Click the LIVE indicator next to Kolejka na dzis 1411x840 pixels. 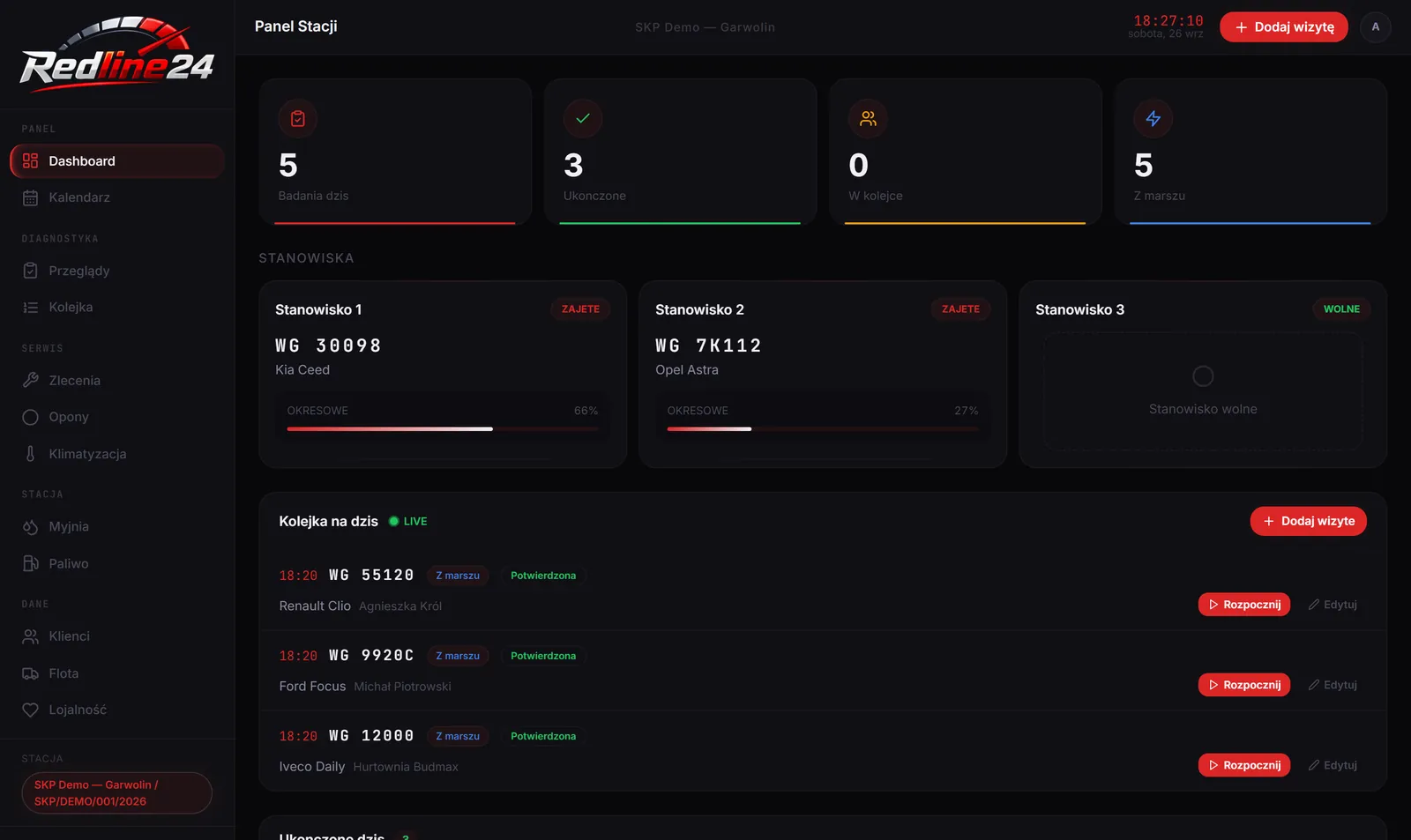[x=408, y=522]
